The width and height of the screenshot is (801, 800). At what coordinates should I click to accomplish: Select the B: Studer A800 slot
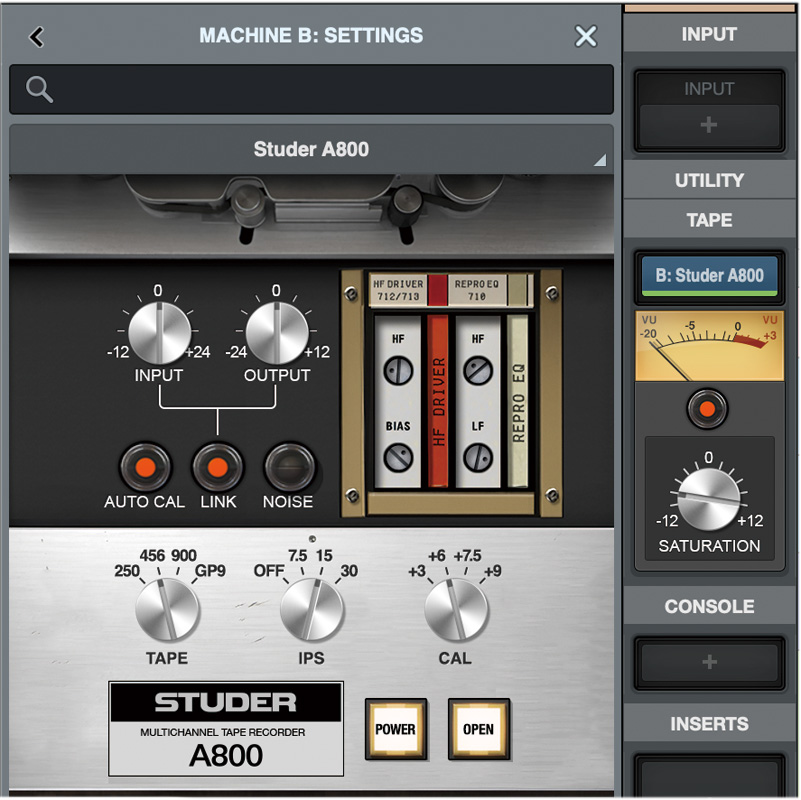(709, 276)
